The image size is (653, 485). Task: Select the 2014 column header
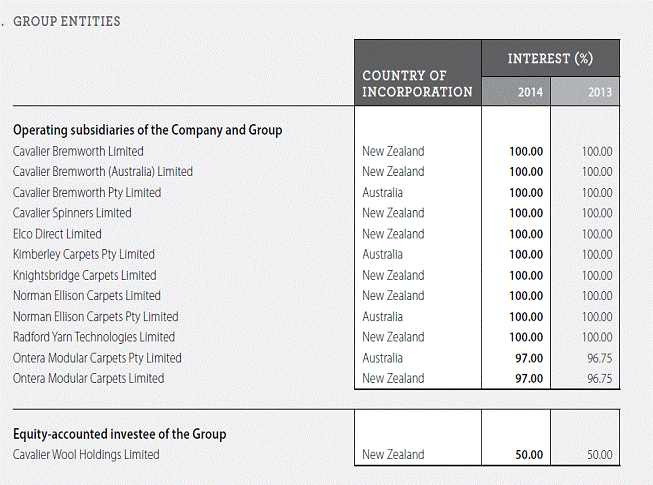click(x=530, y=92)
